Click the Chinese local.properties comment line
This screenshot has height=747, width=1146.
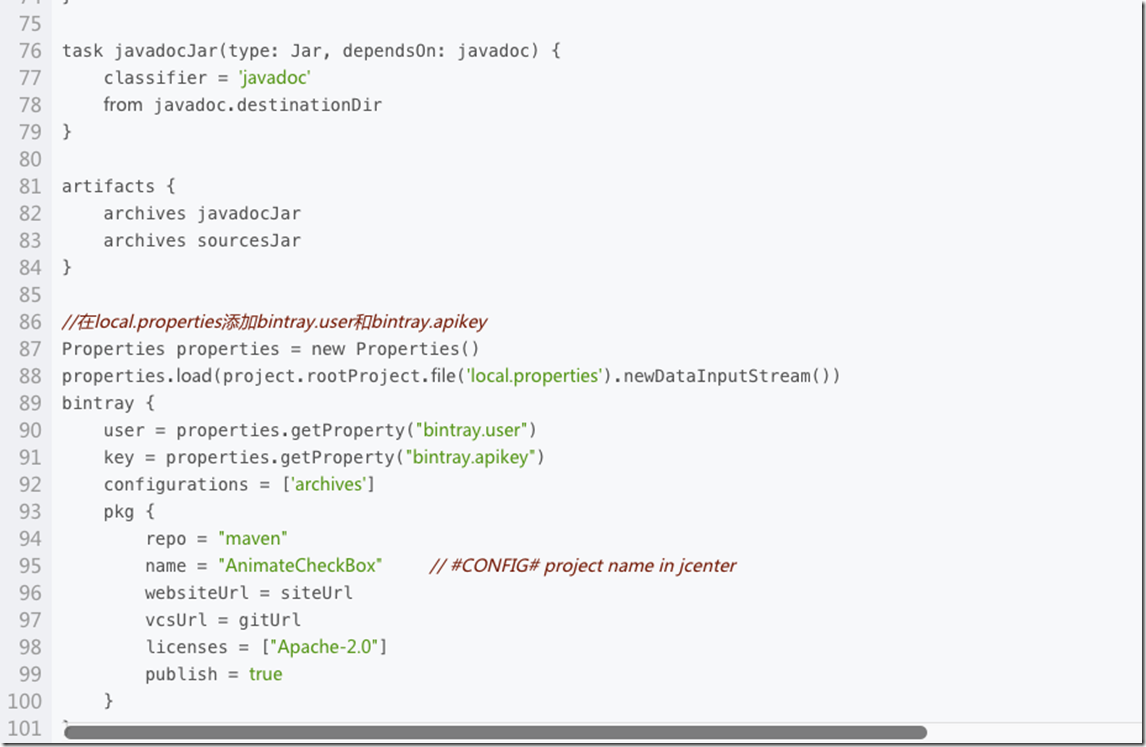tap(275, 322)
